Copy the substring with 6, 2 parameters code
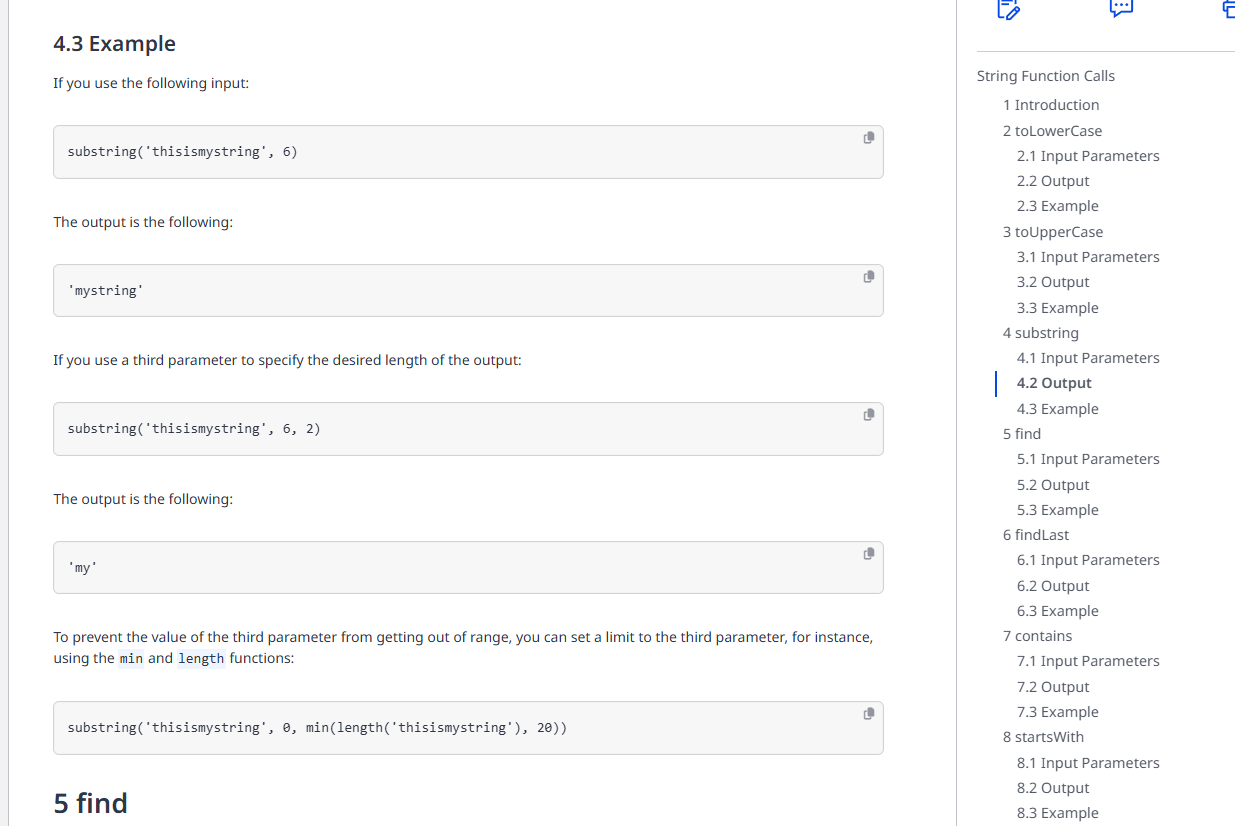 pyautogui.click(x=868, y=414)
